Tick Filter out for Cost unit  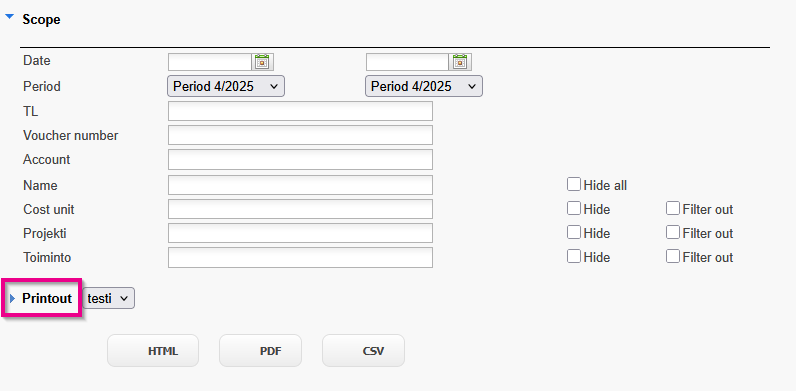point(673,208)
